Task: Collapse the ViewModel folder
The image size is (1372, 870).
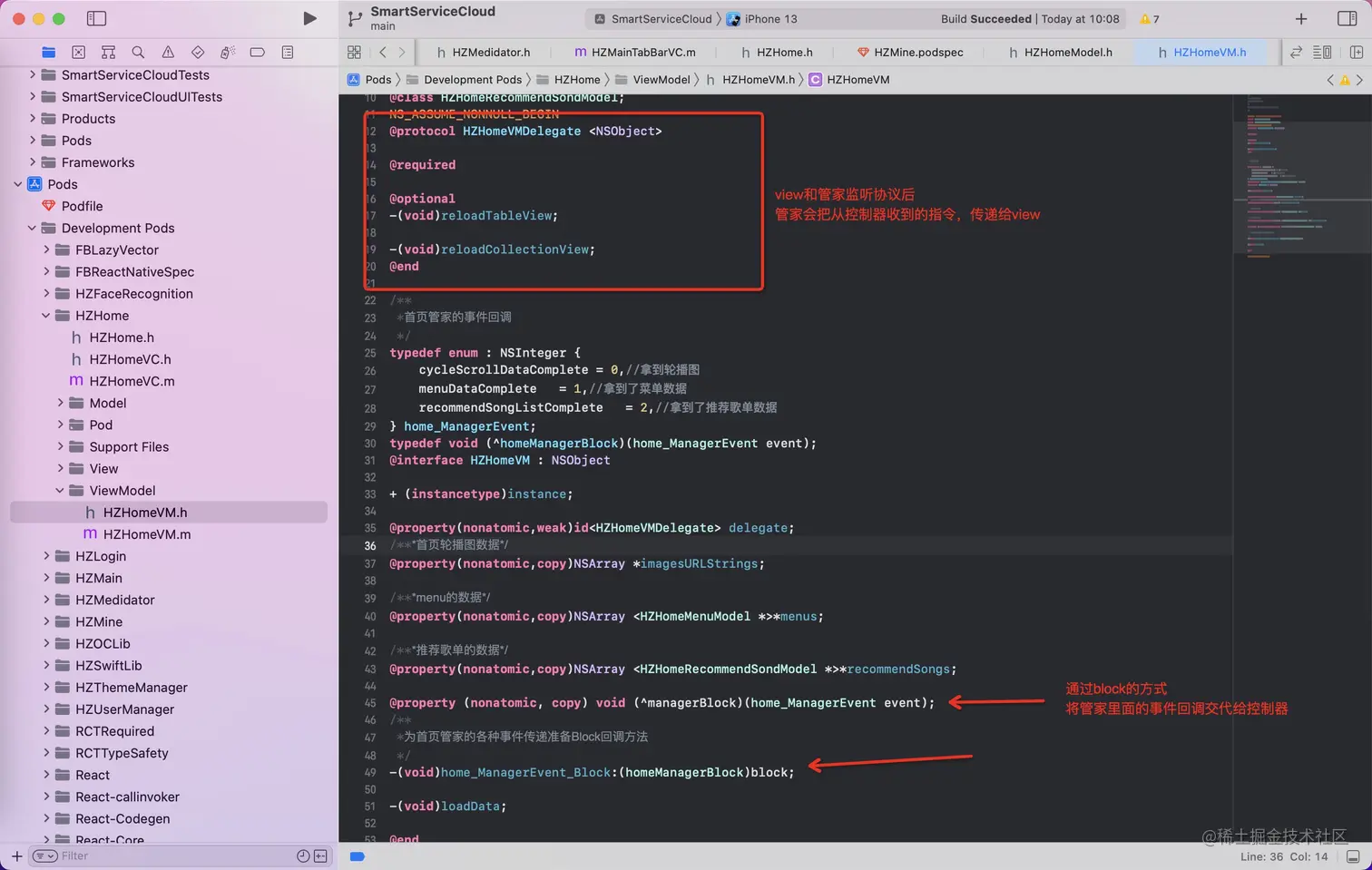Action: [60, 491]
